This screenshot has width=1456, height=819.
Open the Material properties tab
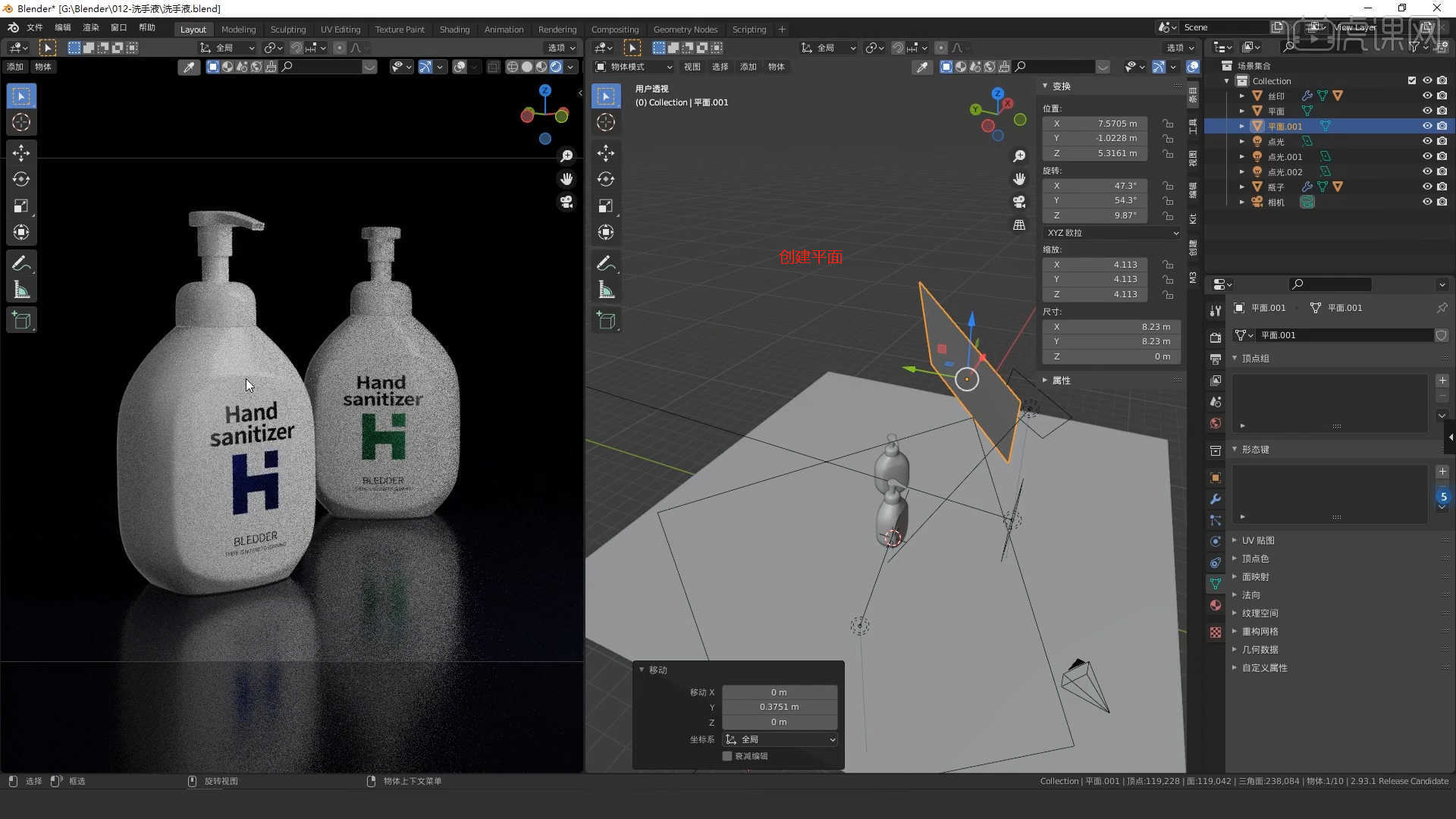tap(1216, 605)
